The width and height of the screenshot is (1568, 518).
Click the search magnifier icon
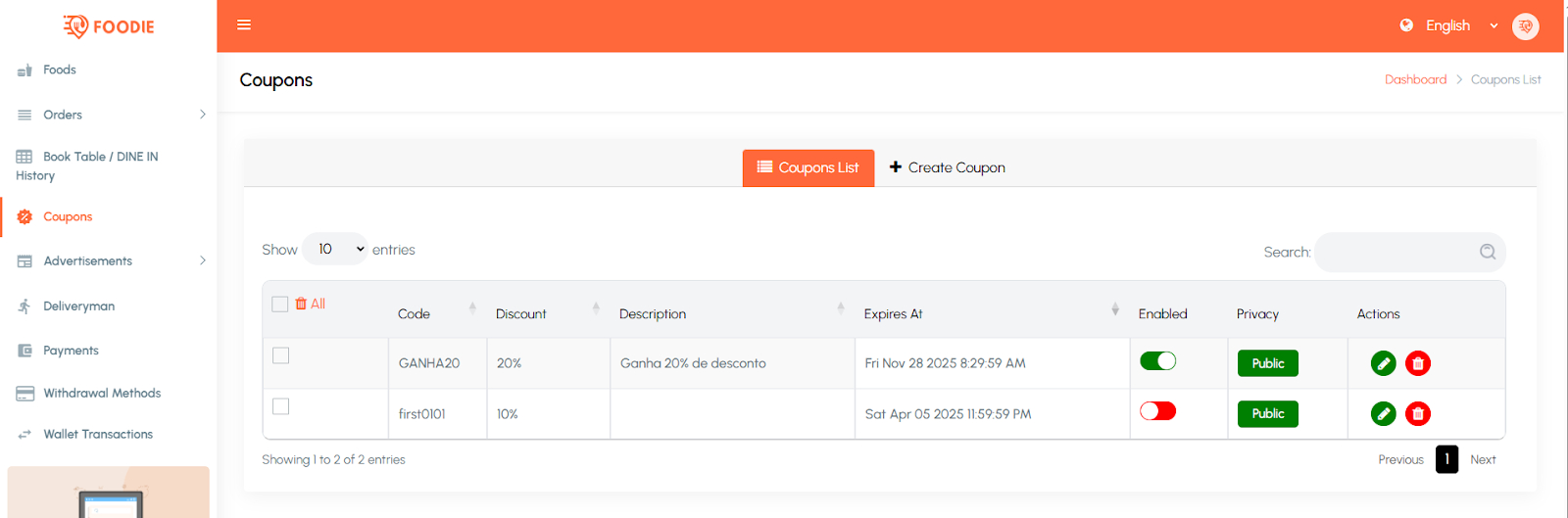1487,252
